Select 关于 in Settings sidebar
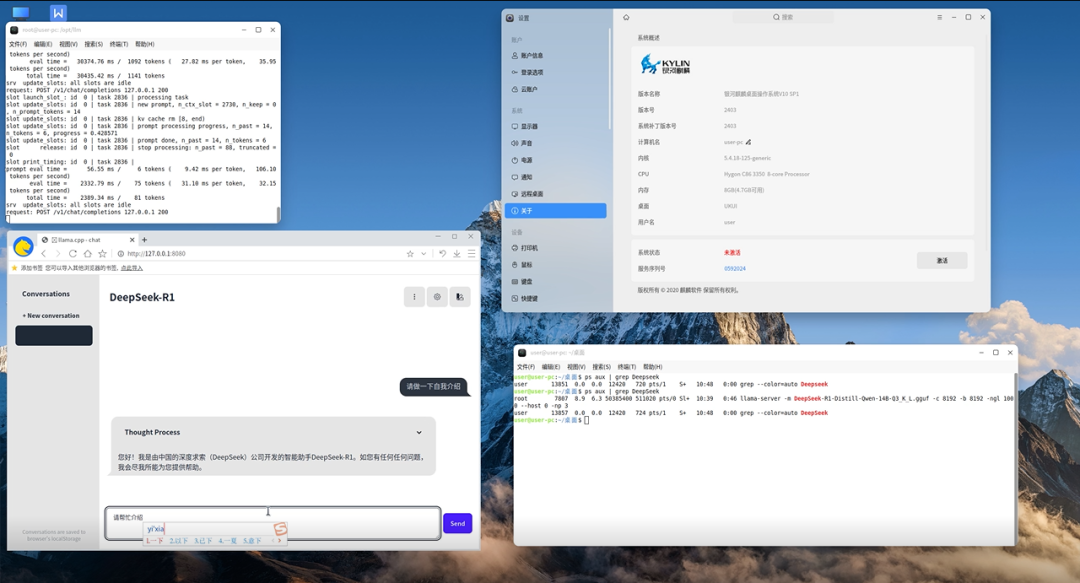The height and width of the screenshot is (583, 1080). (x=555, y=211)
